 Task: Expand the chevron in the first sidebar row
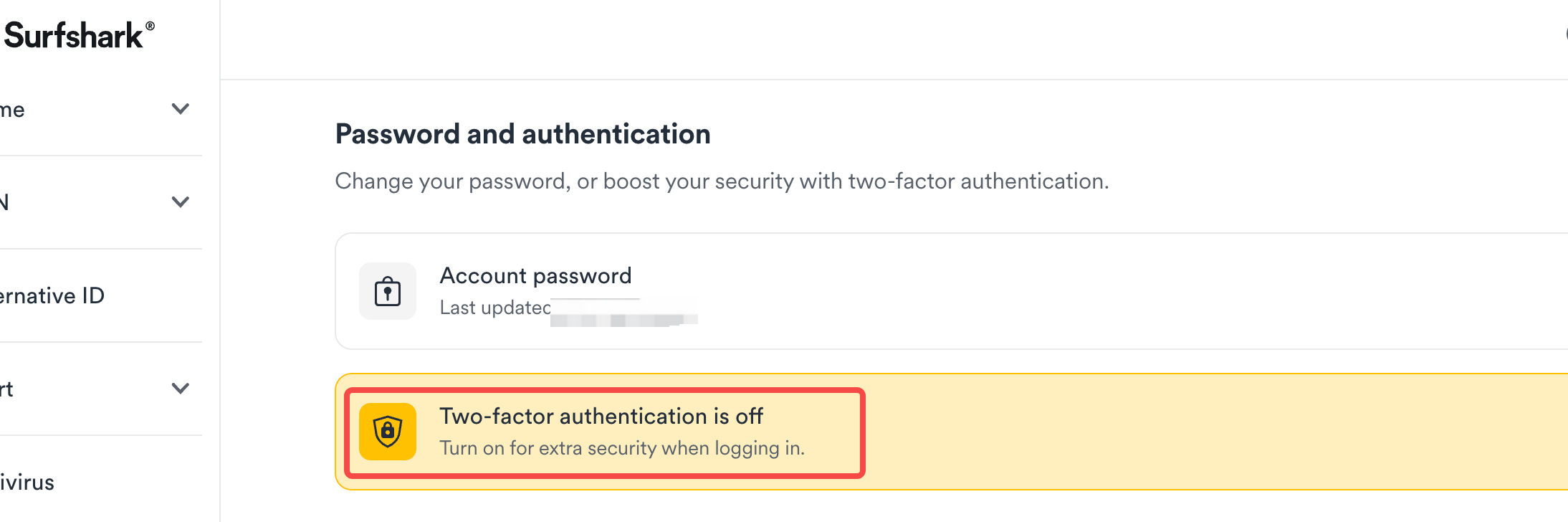[x=181, y=109]
